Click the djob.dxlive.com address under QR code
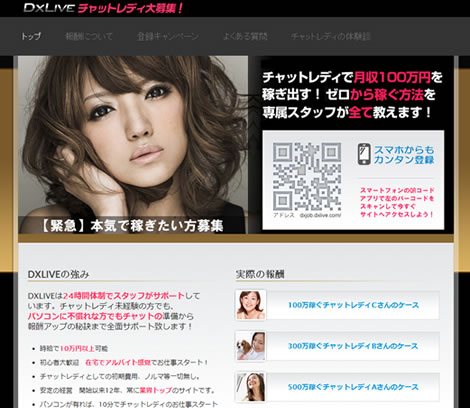This screenshot has height=408, width=470. coord(320,215)
